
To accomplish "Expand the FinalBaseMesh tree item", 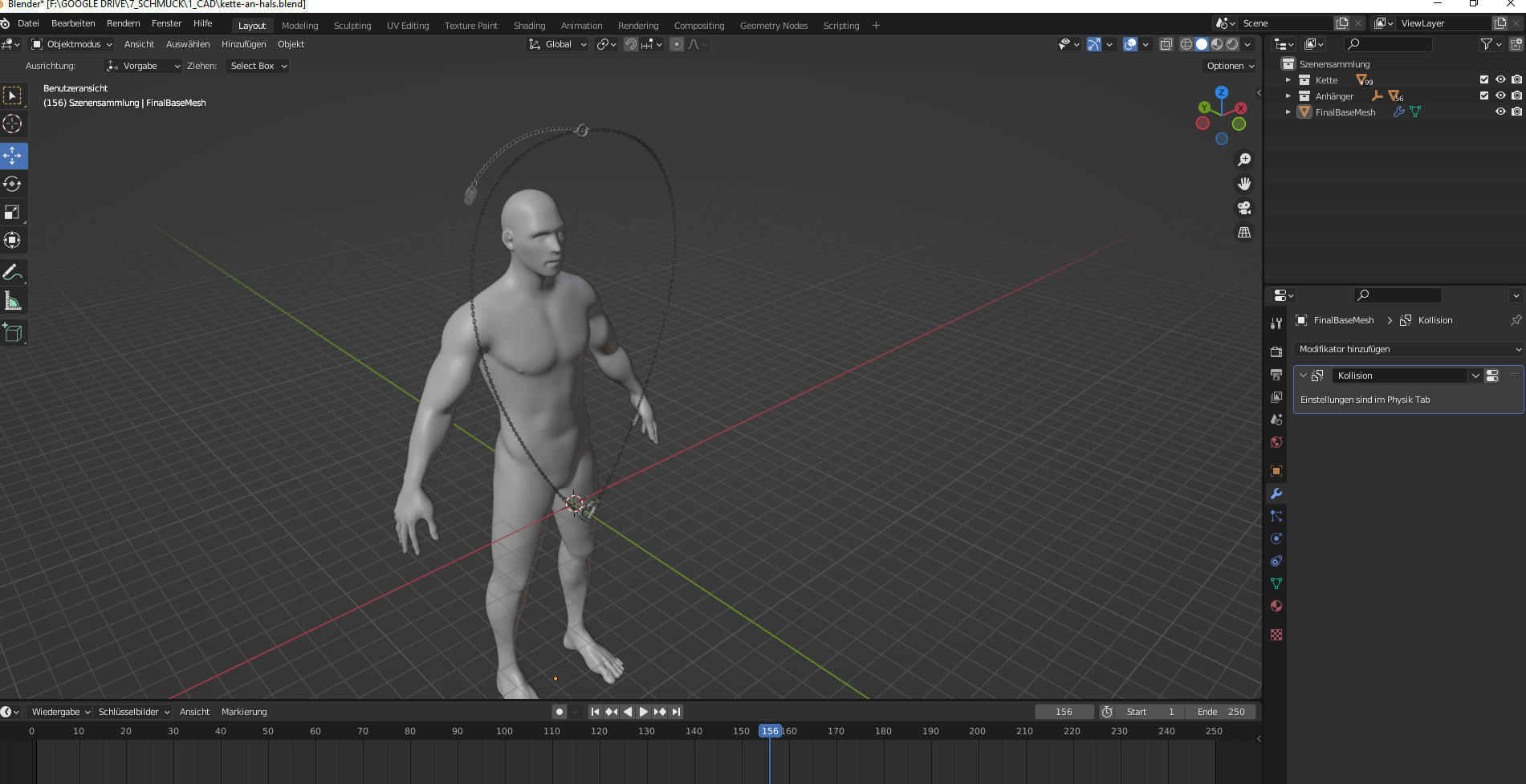I will pos(1288,112).
